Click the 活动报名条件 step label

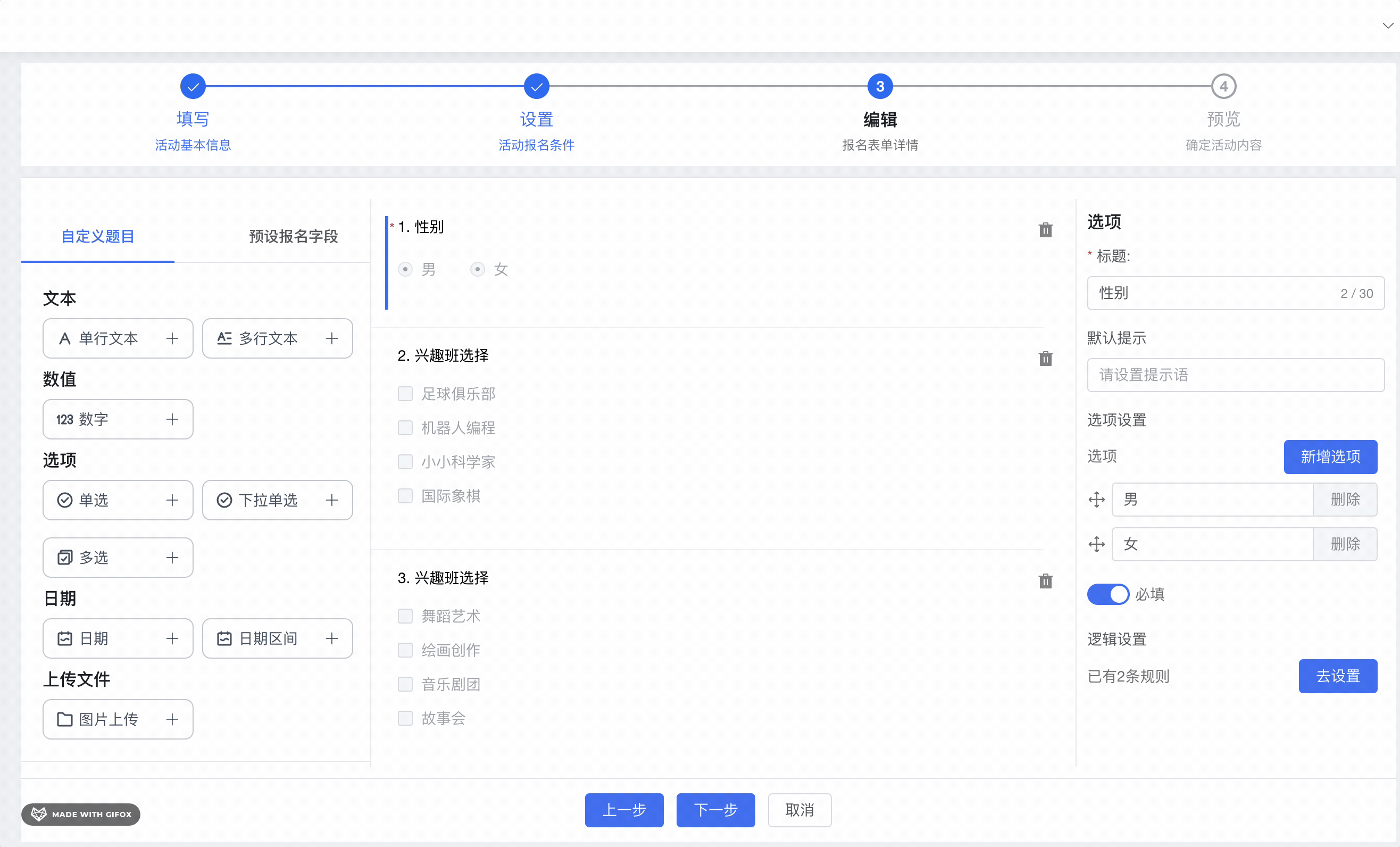pos(536,145)
